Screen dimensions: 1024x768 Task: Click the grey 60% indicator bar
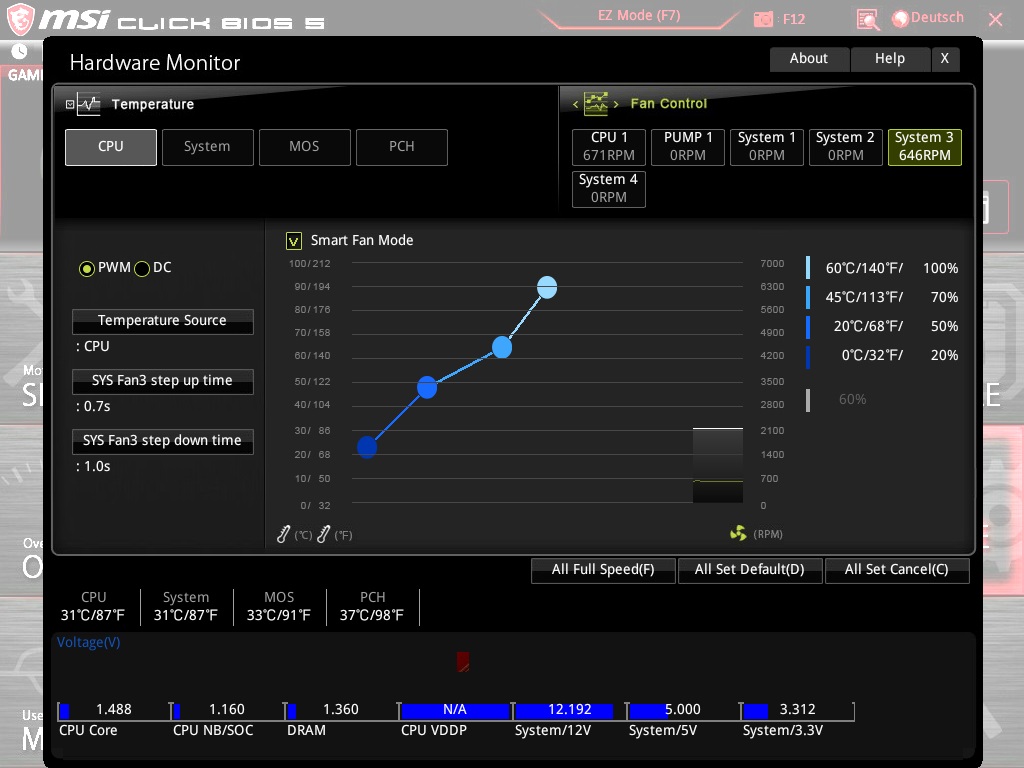(x=808, y=400)
